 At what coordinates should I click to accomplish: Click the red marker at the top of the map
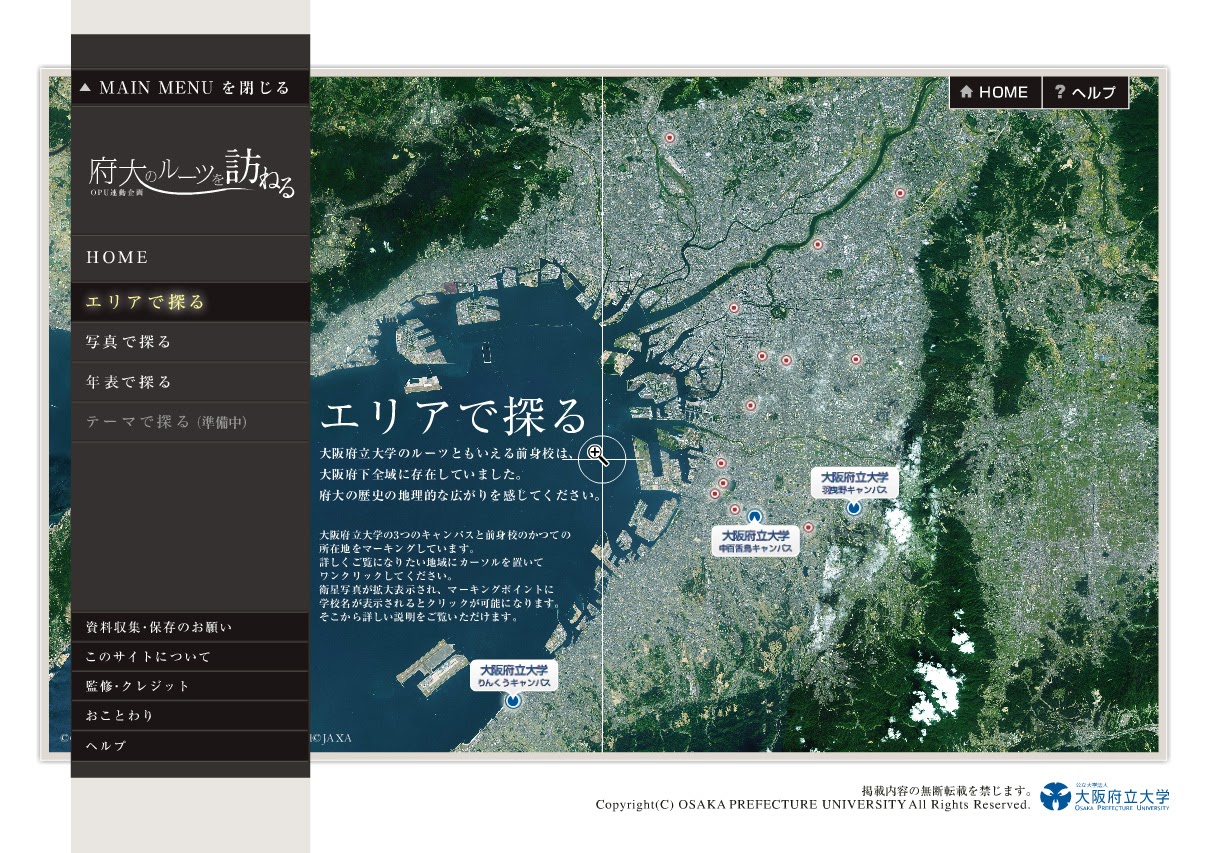668,137
